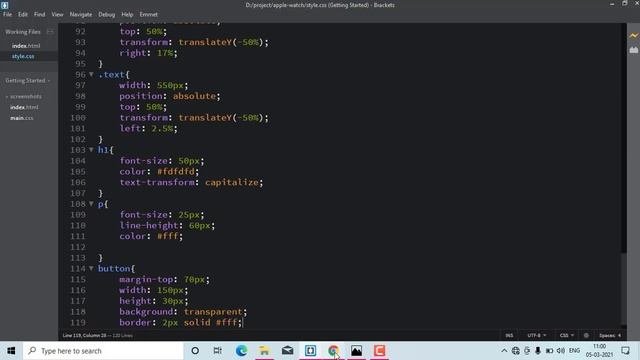Open the Navigate menu
640x360 pixels.
tap(81, 14)
